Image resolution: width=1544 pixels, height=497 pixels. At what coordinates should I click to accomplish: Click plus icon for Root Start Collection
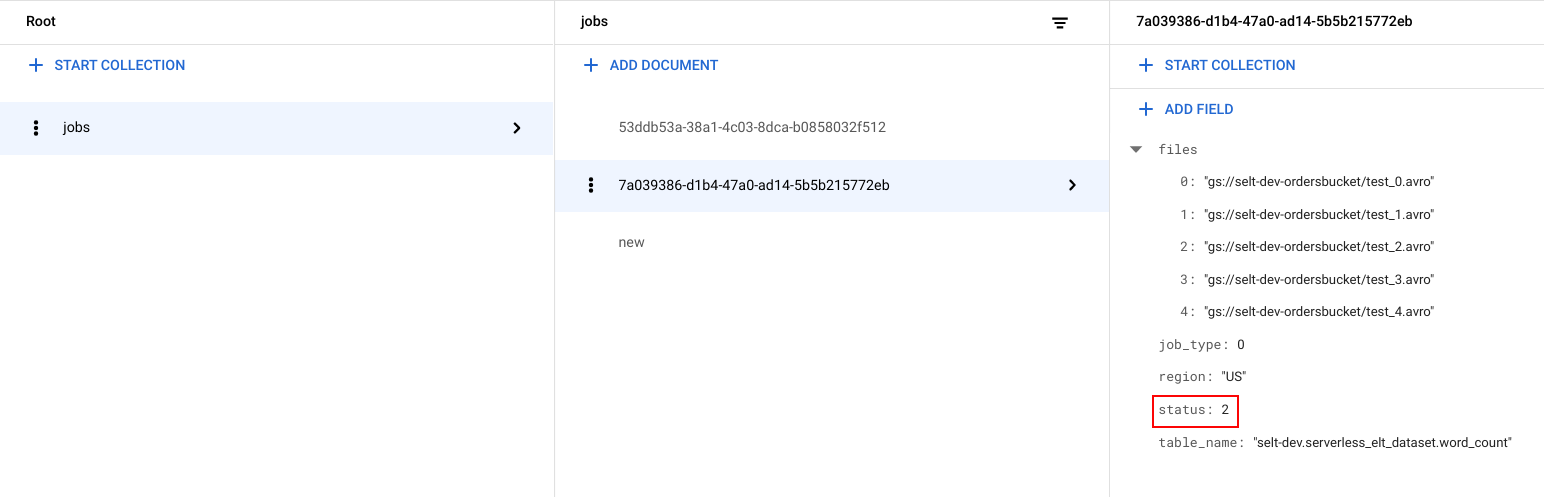36,65
